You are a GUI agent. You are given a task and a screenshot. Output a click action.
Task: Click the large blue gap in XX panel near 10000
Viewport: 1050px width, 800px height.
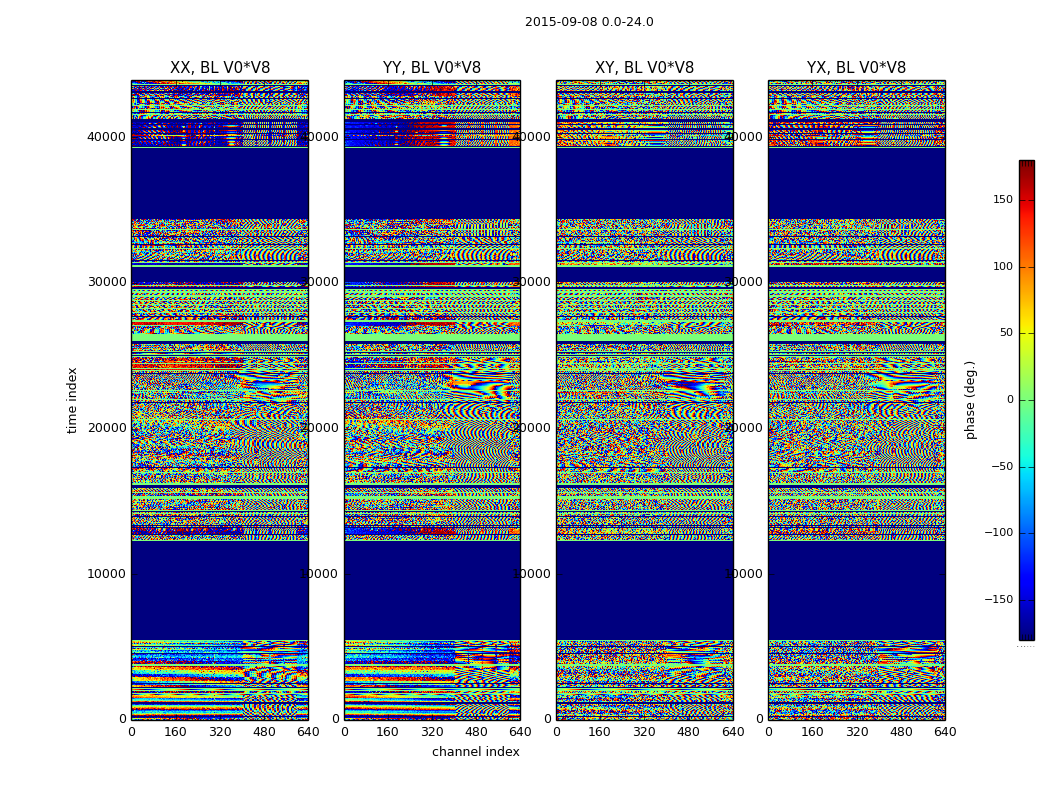coord(220,590)
